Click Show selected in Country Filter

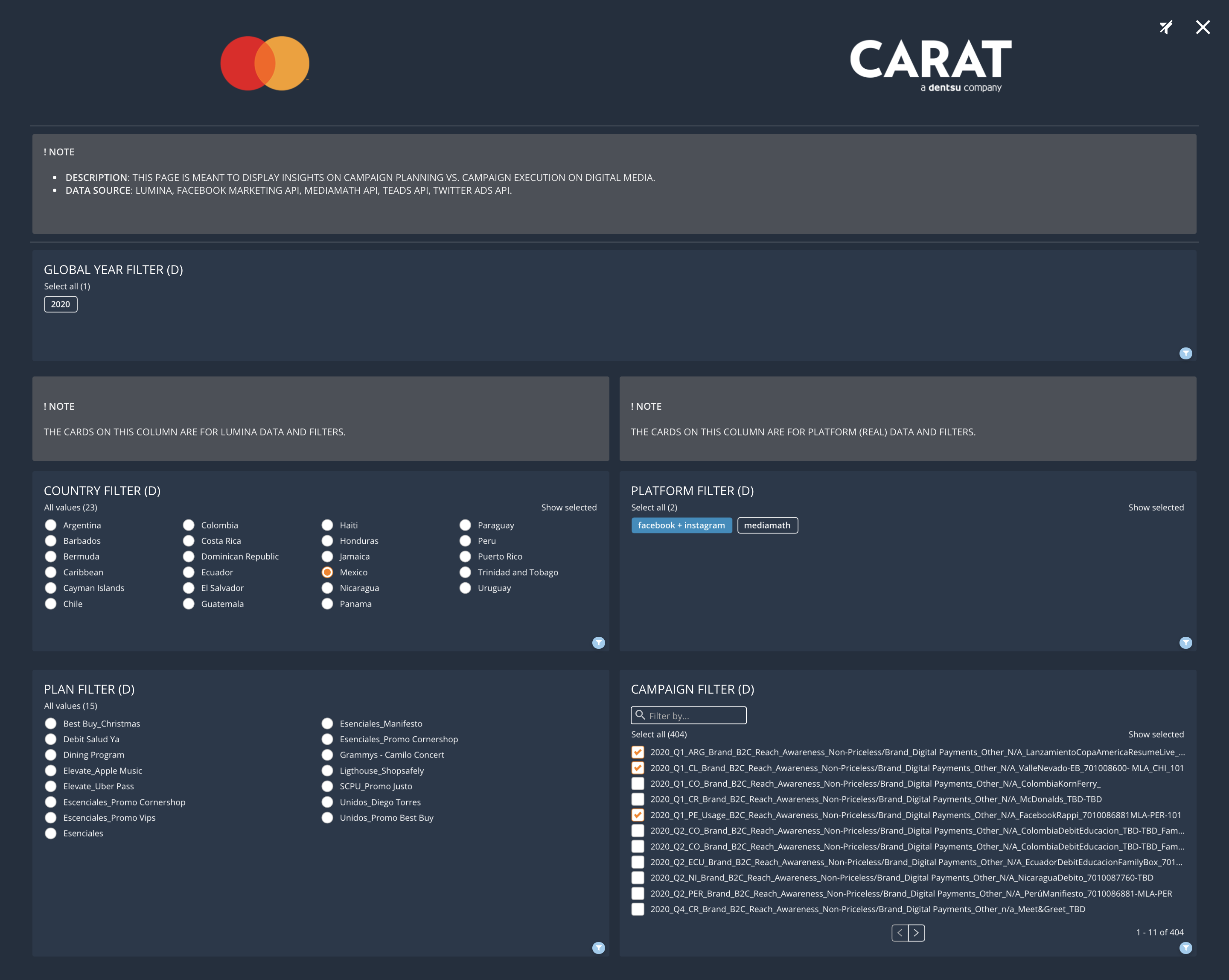coord(568,507)
